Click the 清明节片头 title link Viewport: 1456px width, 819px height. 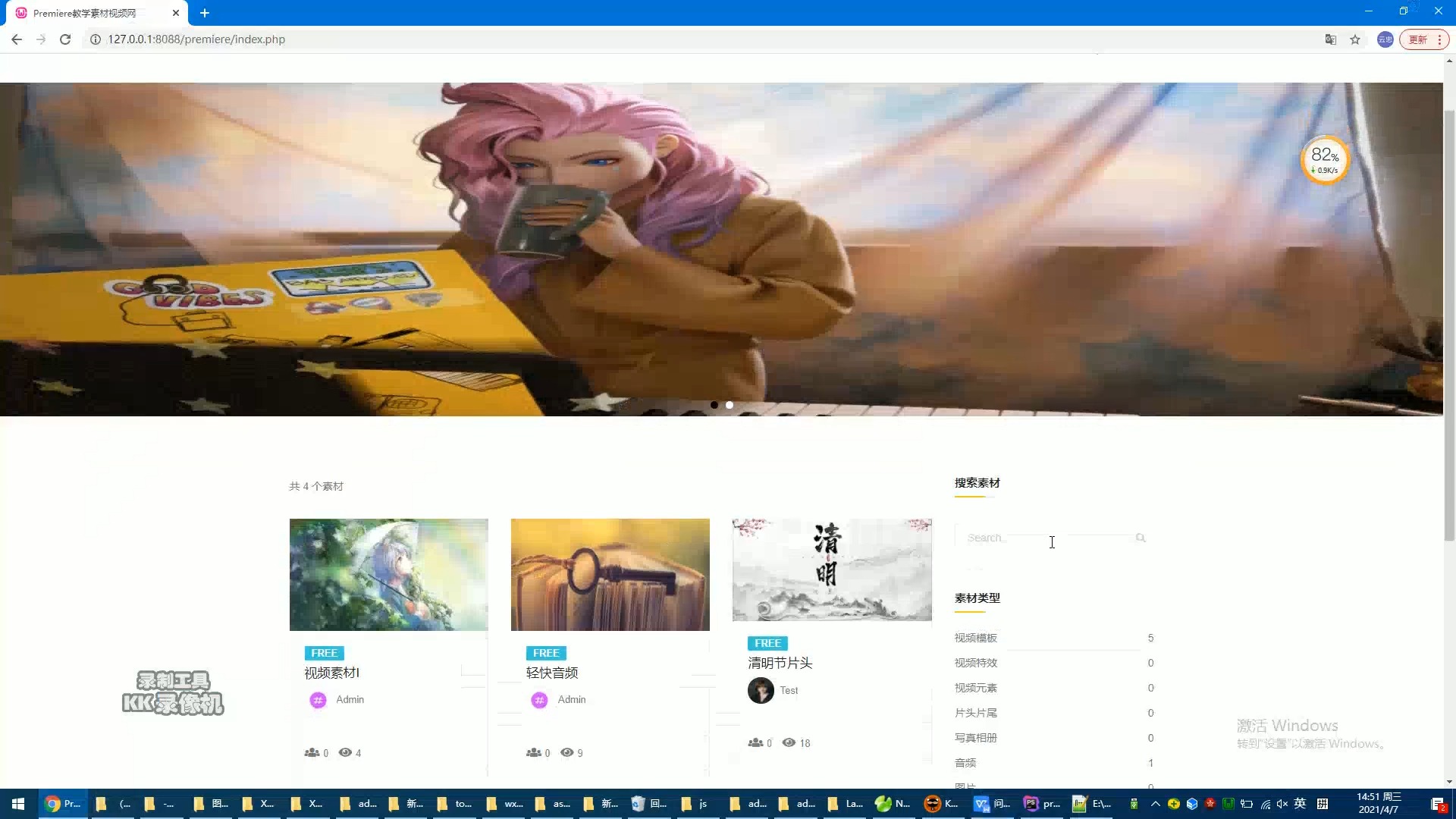(780, 663)
